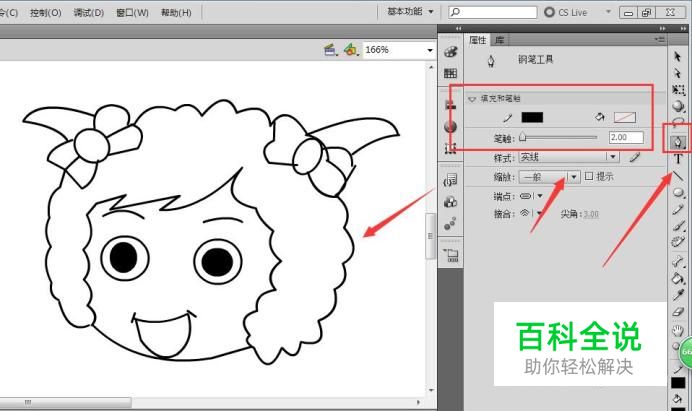Click the CS Live button
Image resolution: width=692 pixels, height=411 pixels.
coord(566,12)
